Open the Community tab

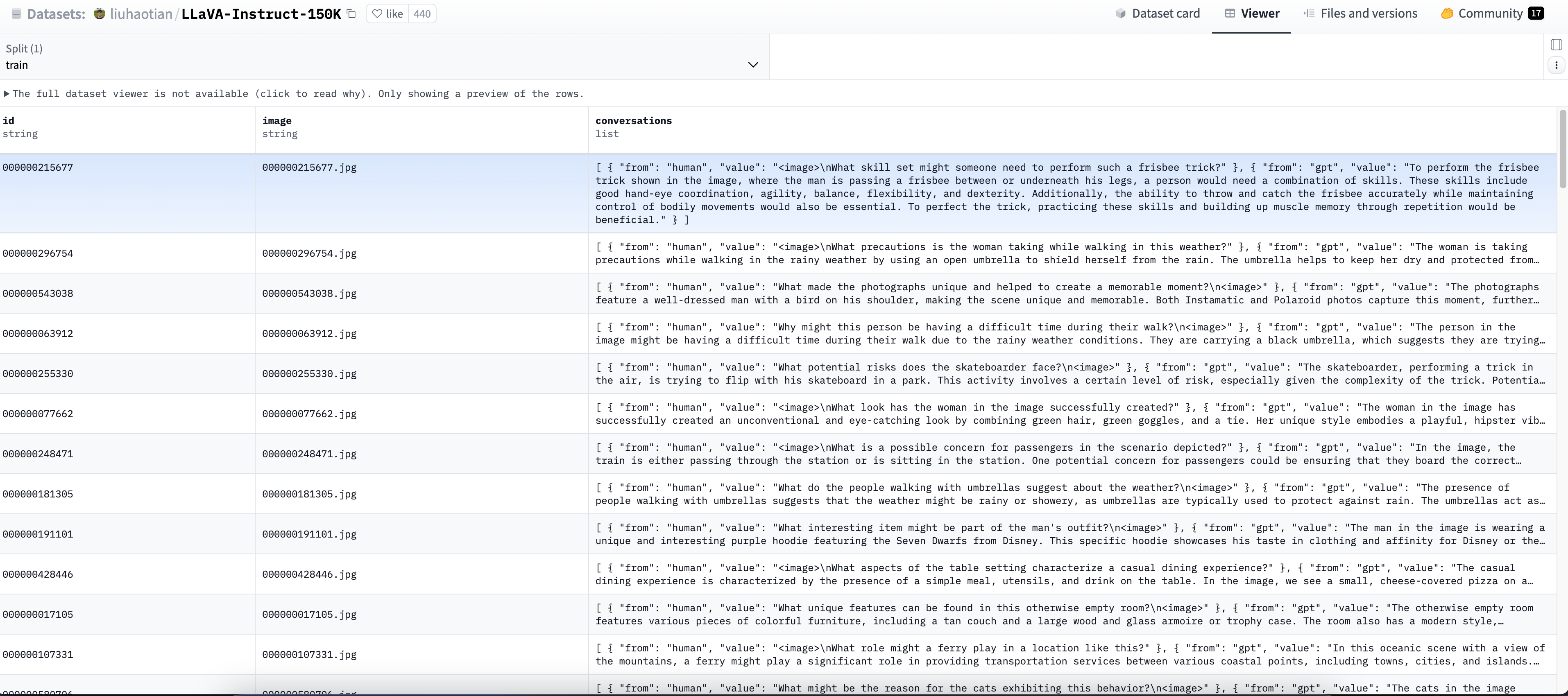pyautogui.click(x=1491, y=14)
